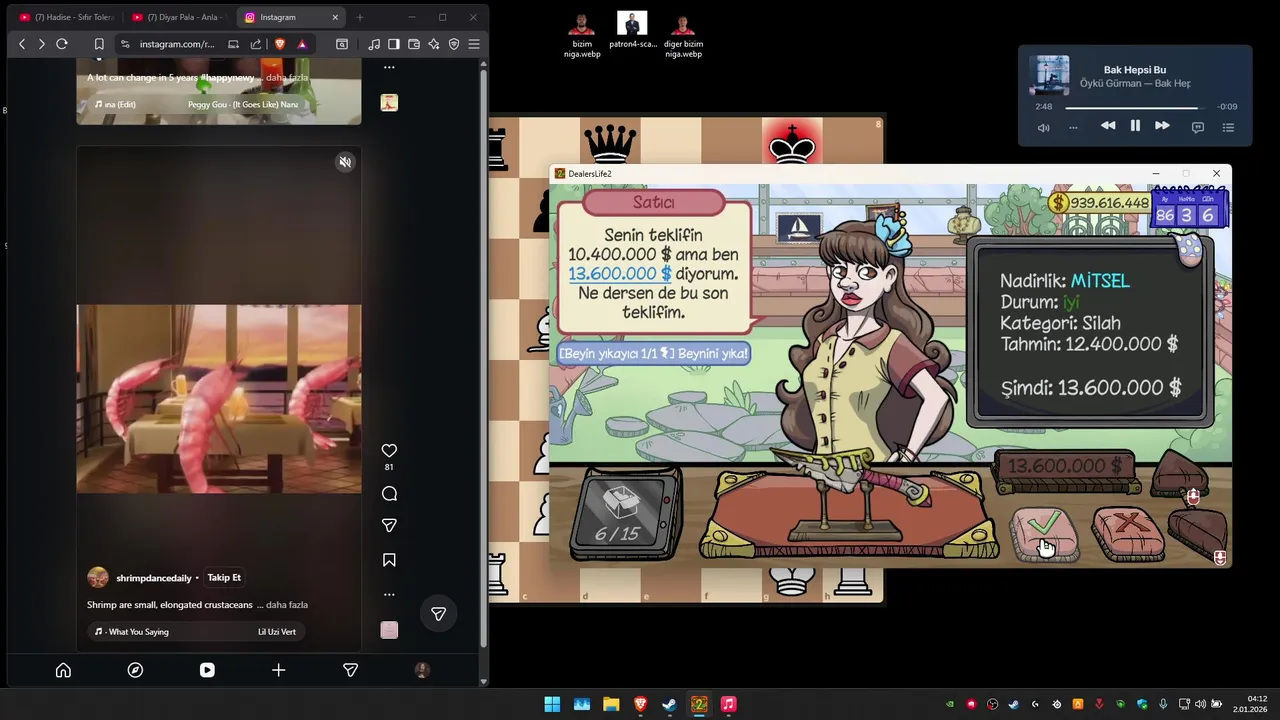Image resolution: width=1280 pixels, height=720 pixels.
Task: Open Brave VPN shield icon
Action: tap(454, 44)
